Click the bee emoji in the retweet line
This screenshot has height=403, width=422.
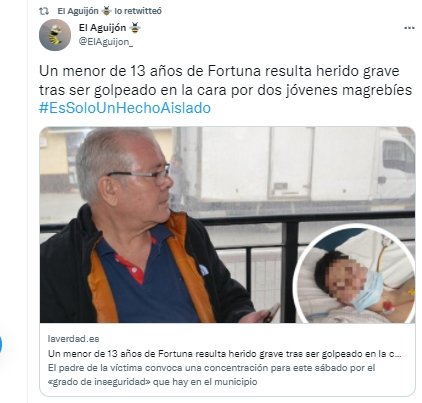click(x=106, y=11)
